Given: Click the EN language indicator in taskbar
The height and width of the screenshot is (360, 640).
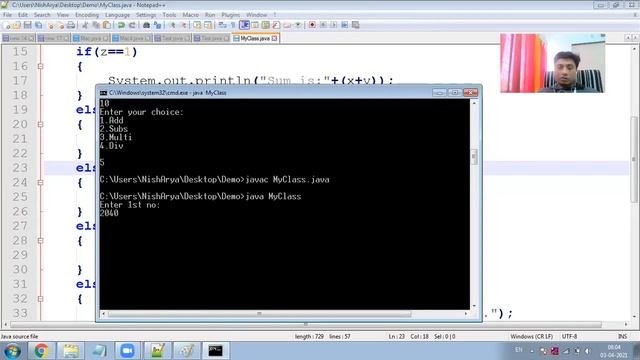Looking at the screenshot, I should [519, 350].
